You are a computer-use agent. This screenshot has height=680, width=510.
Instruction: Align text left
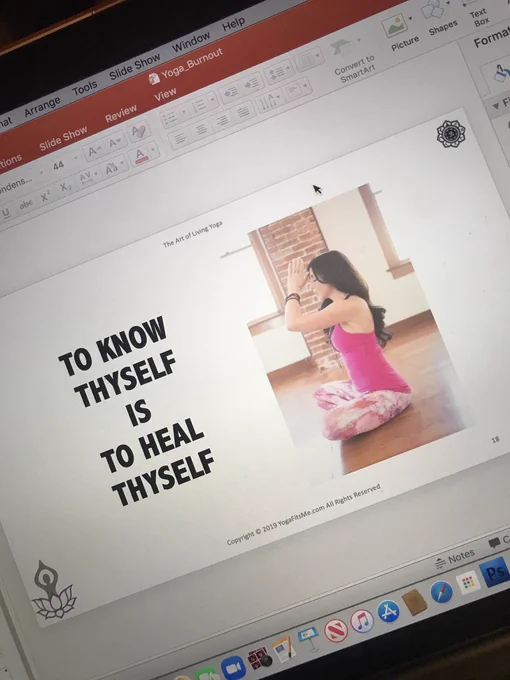pyautogui.click(x=180, y=139)
